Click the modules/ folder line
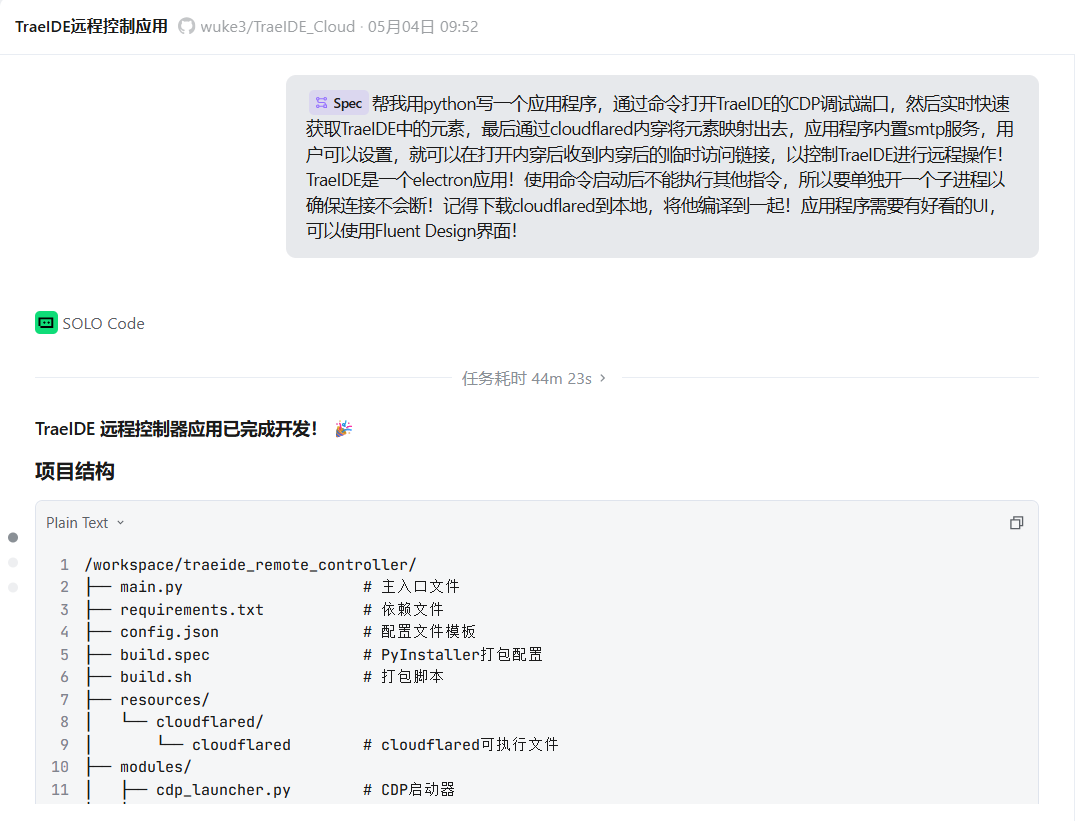Image resolution: width=1075 pixels, height=821 pixels. point(156,767)
